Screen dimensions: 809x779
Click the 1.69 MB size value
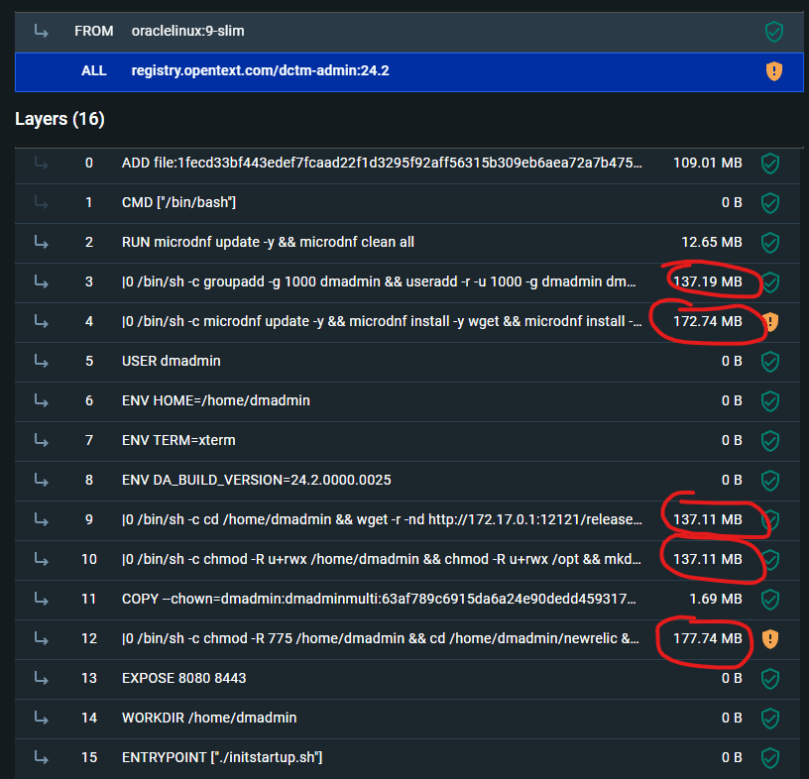point(716,599)
